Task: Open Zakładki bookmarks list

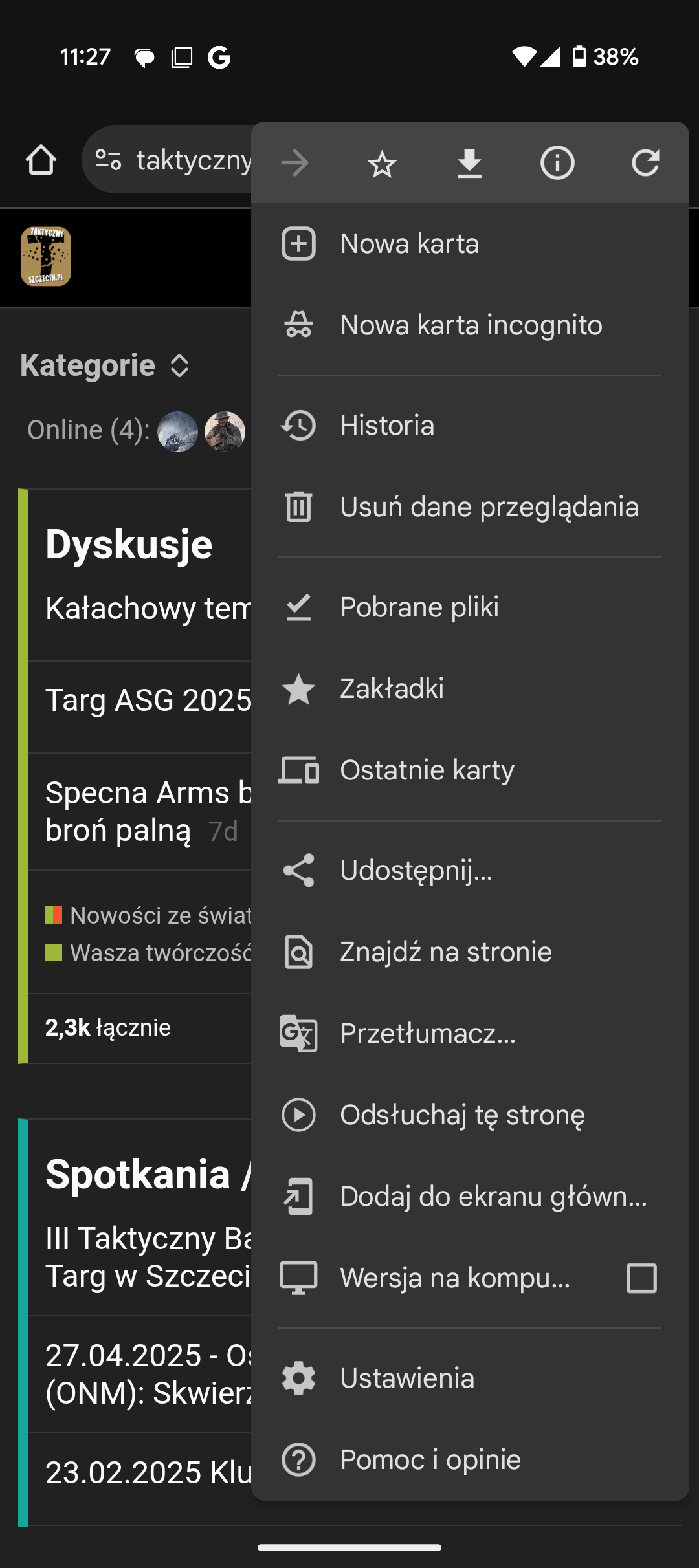Action: [x=392, y=689]
